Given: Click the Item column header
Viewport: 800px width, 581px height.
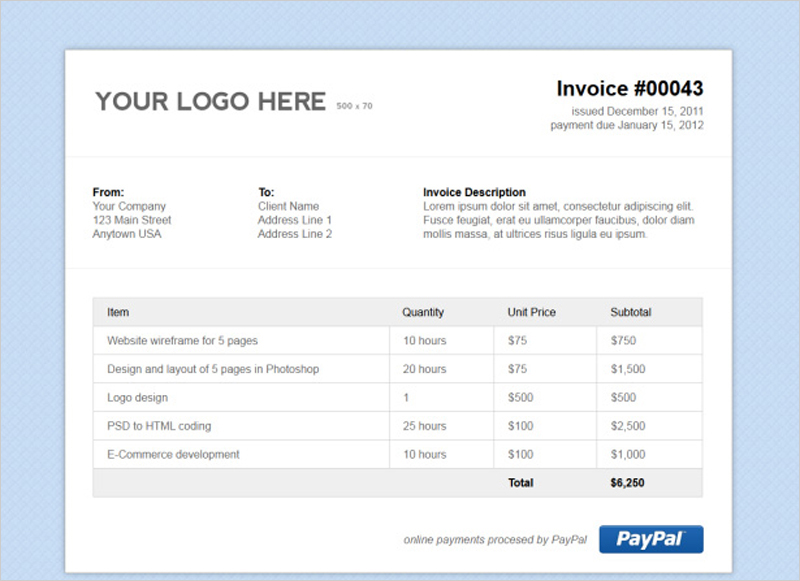Looking at the screenshot, I should [118, 312].
